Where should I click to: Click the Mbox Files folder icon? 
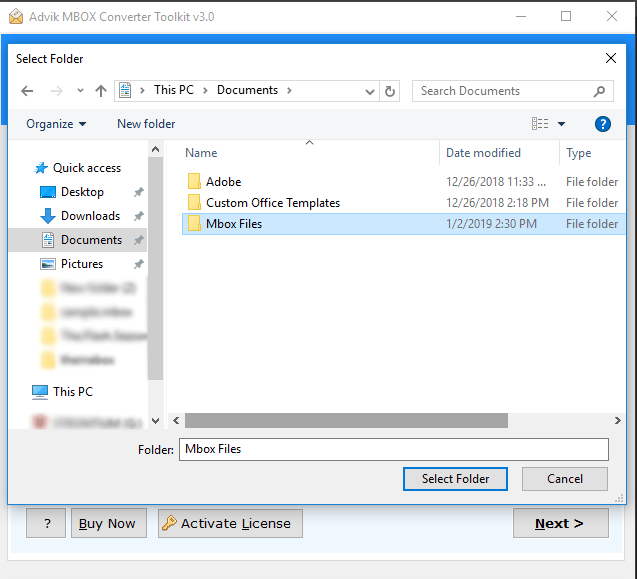[x=194, y=223]
